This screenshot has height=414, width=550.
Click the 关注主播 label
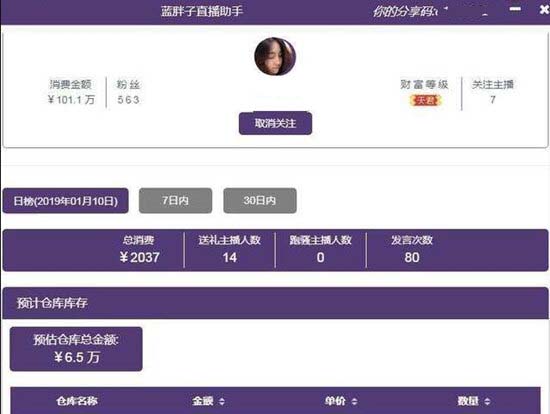[x=492, y=84]
